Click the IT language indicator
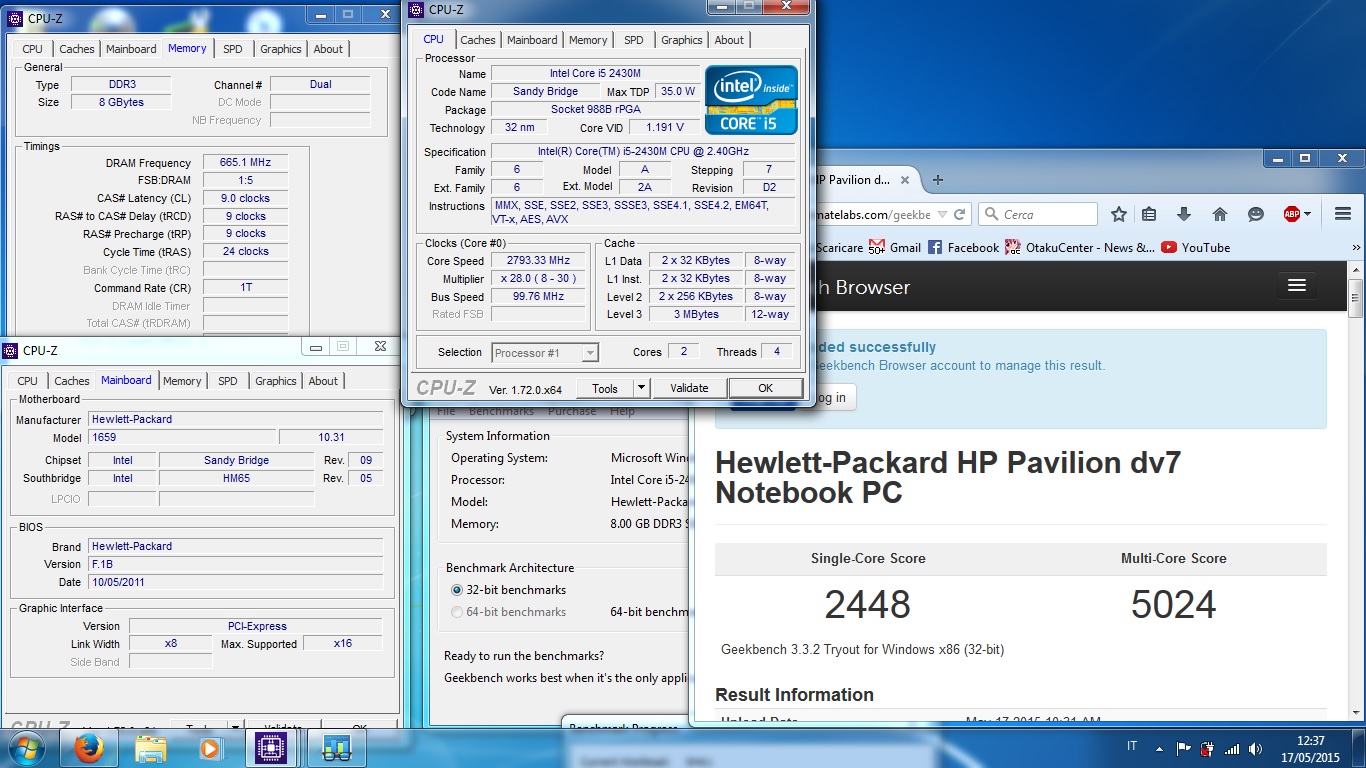 click(x=1132, y=747)
